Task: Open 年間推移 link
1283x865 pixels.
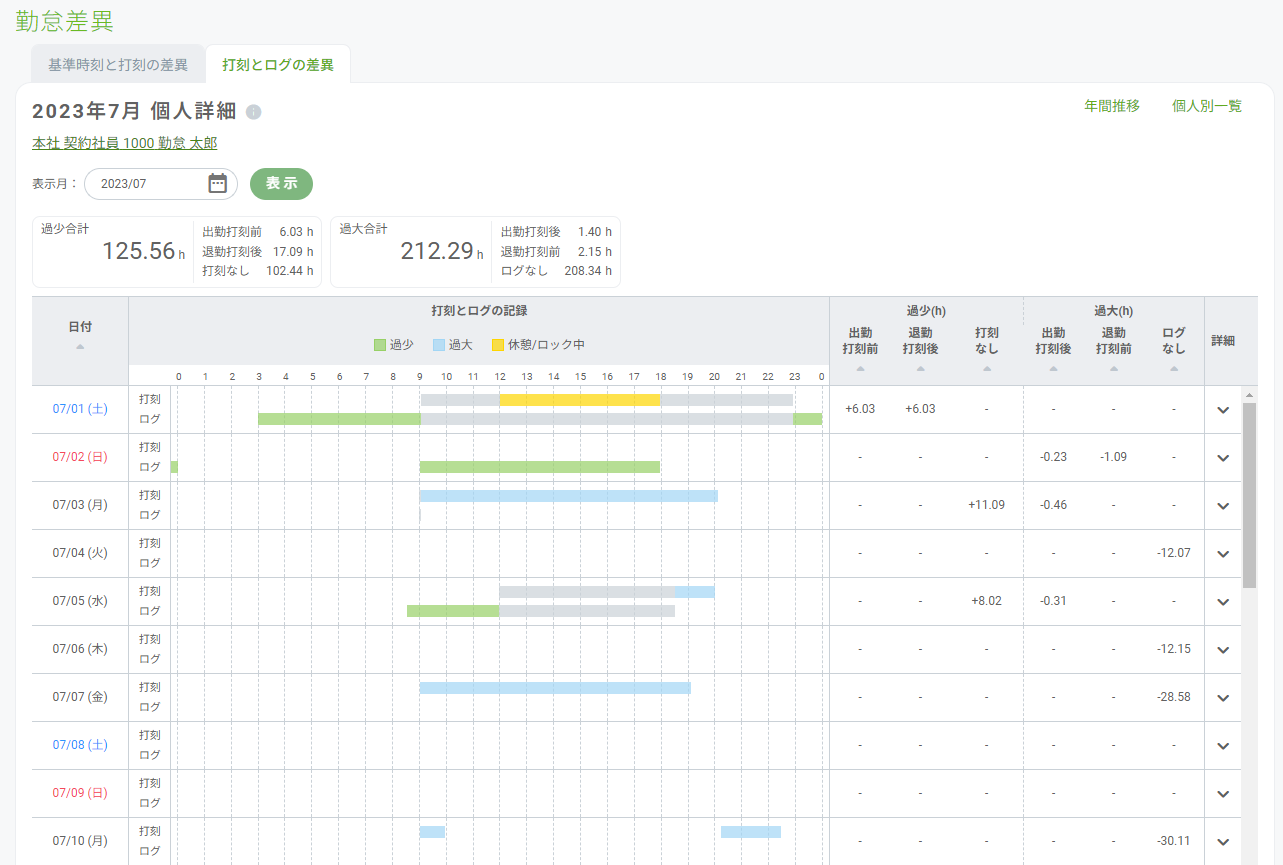Action: point(1111,106)
